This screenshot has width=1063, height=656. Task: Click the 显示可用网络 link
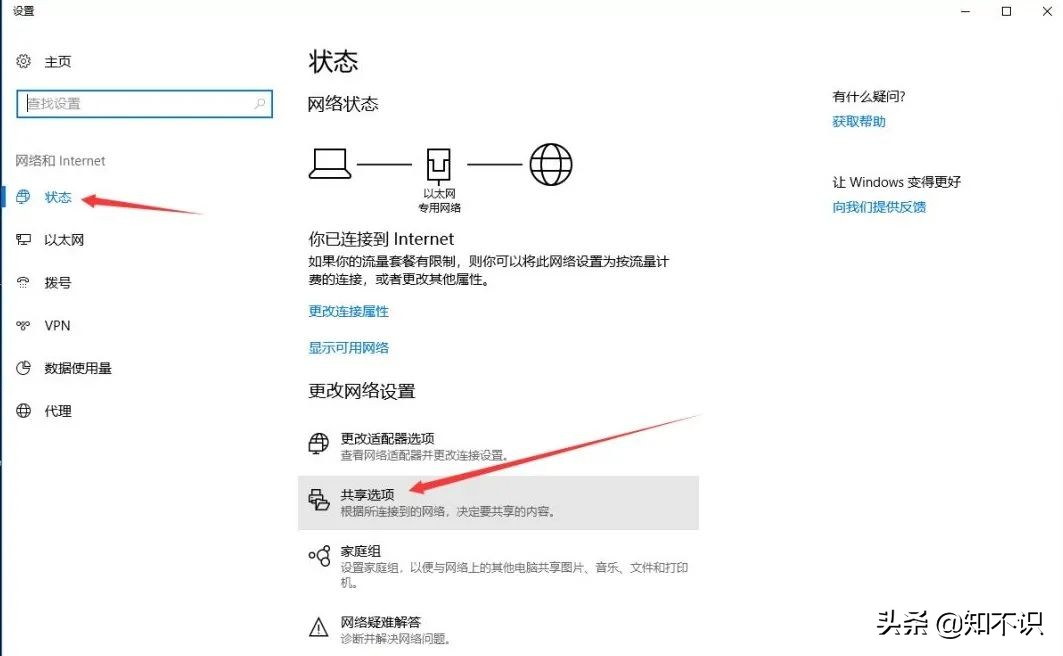[x=348, y=347]
